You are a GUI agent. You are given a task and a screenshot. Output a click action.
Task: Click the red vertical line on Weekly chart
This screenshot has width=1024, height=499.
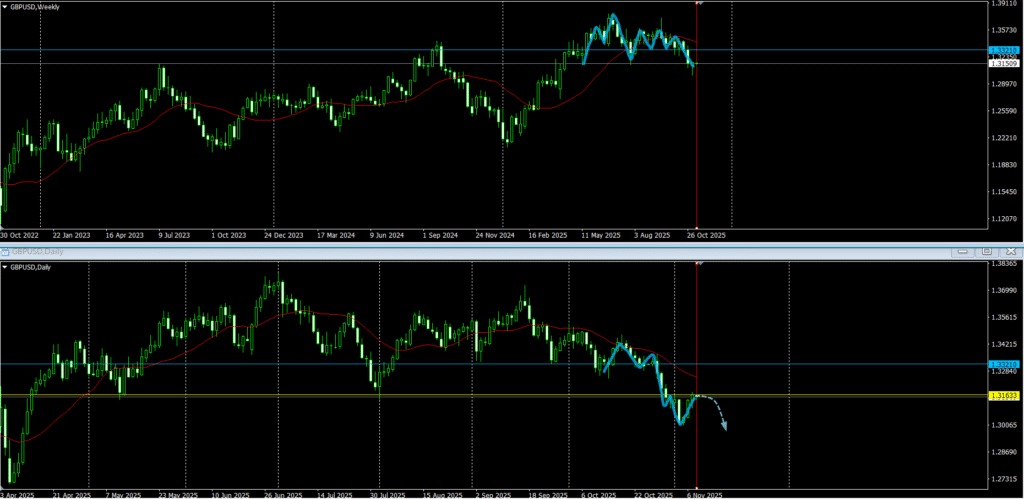click(696, 150)
